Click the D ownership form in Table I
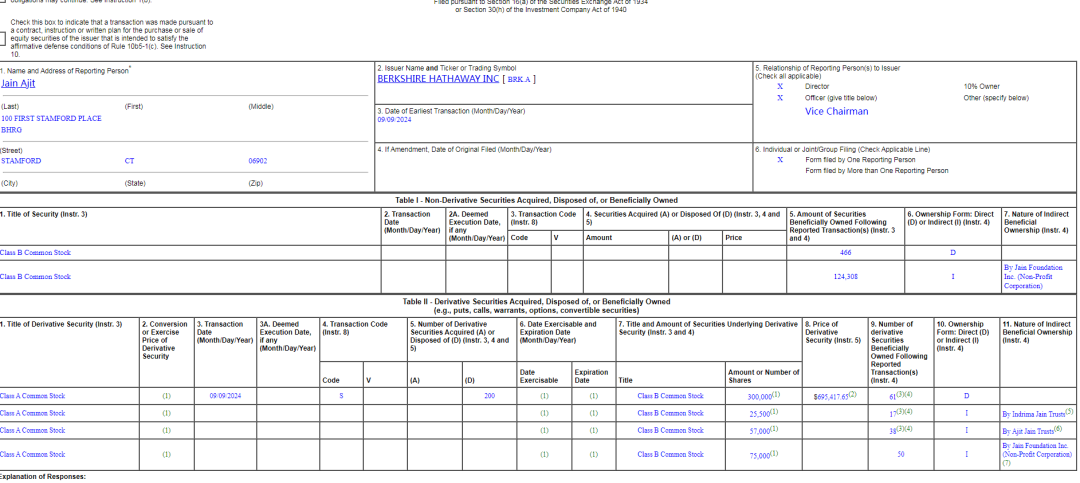This screenshot has width=1080, height=483. 953,253
